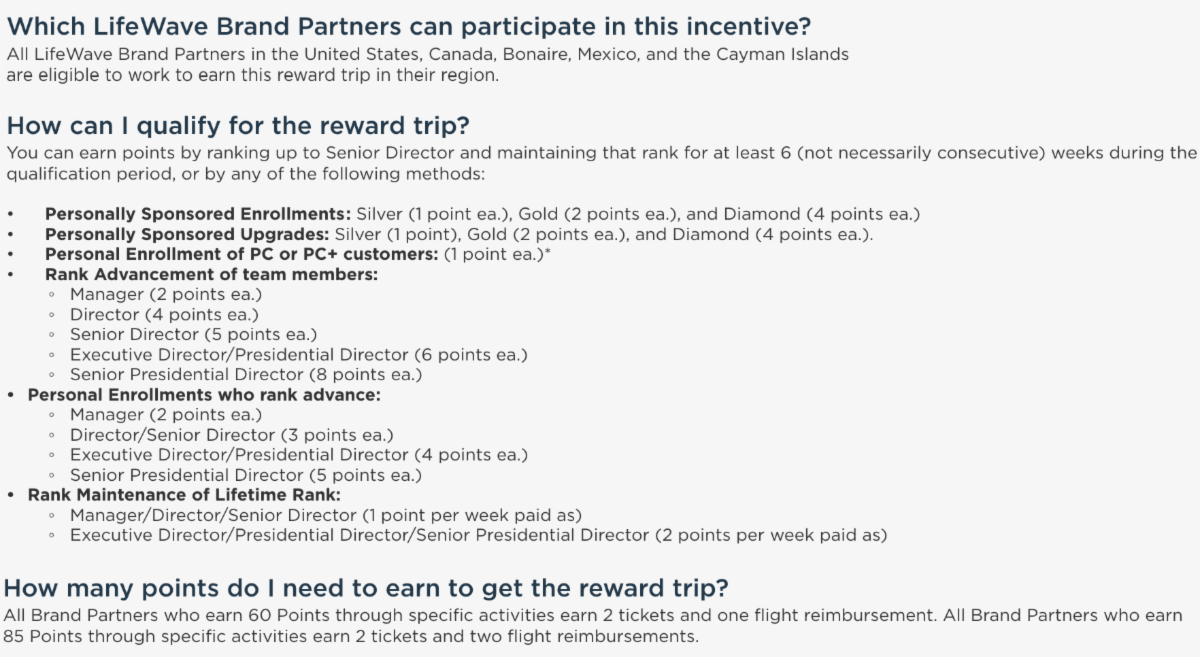
Task: Click the 'Which LifeWave Brand Partners can participate' heading
Action: (x=422, y=24)
